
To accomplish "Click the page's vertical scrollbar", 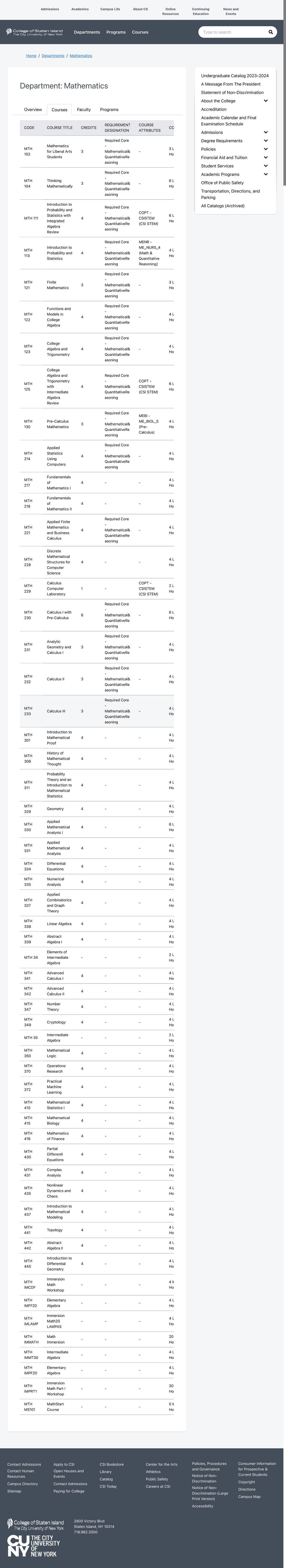I will coord(284,91).
